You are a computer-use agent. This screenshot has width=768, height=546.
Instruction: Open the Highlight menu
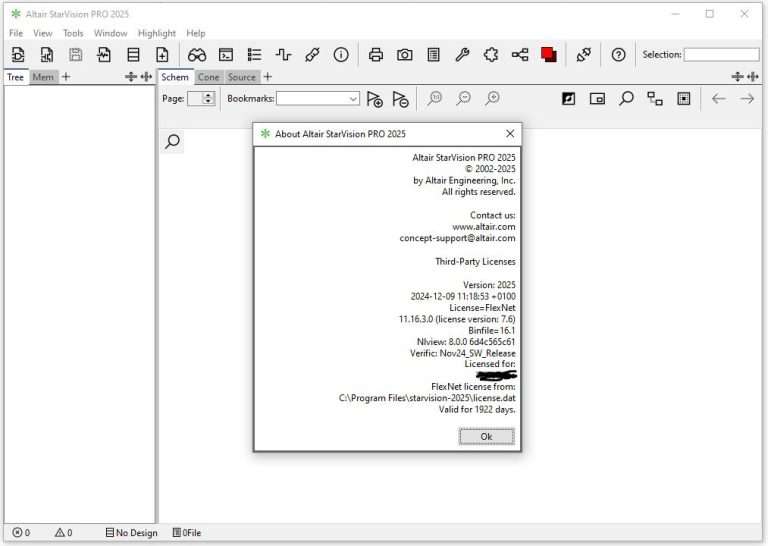click(x=156, y=33)
